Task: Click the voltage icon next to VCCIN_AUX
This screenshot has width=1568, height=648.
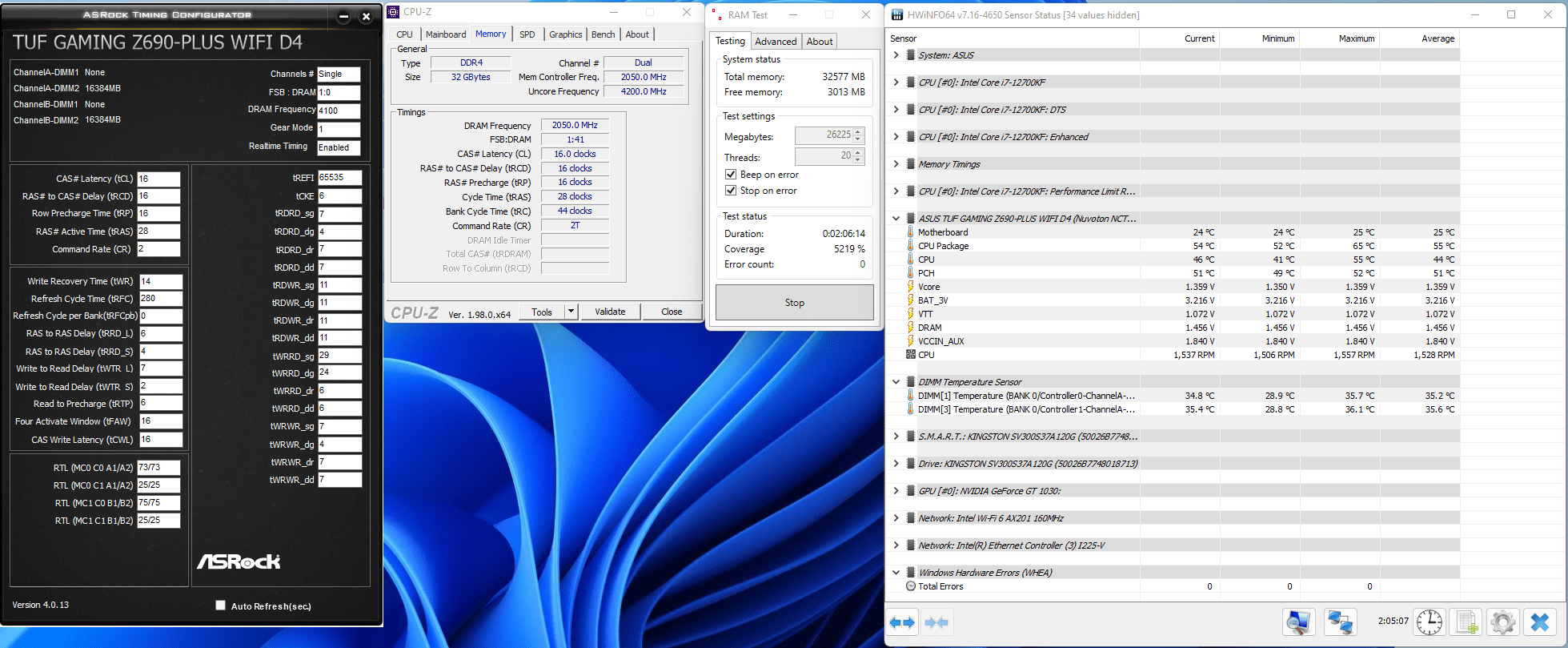Action: pos(911,341)
